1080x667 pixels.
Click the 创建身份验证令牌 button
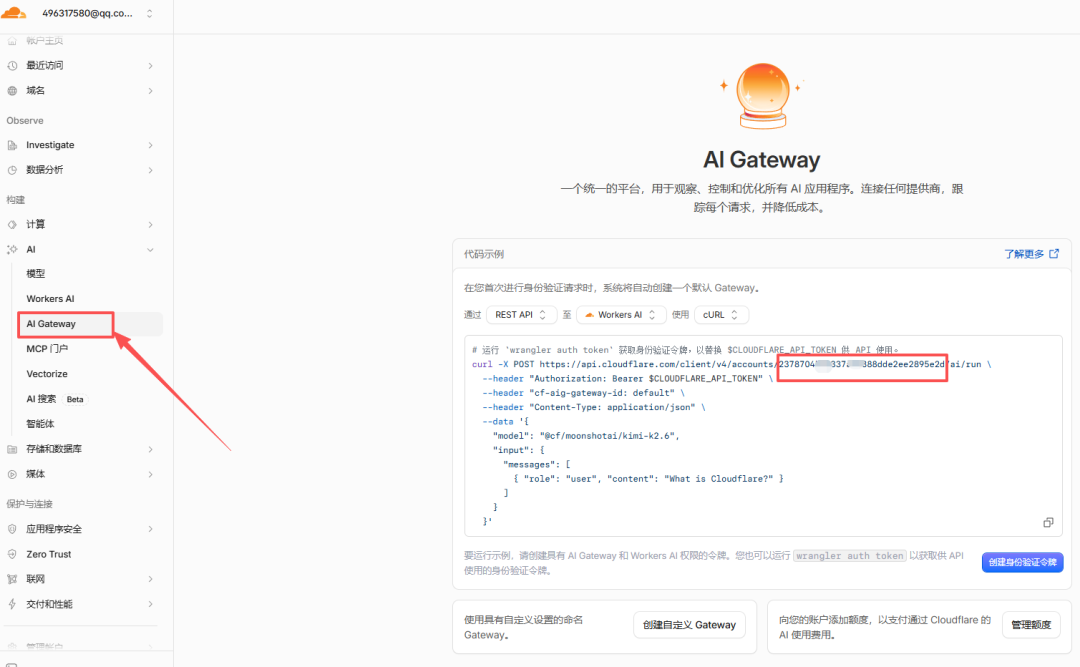[1022, 562]
